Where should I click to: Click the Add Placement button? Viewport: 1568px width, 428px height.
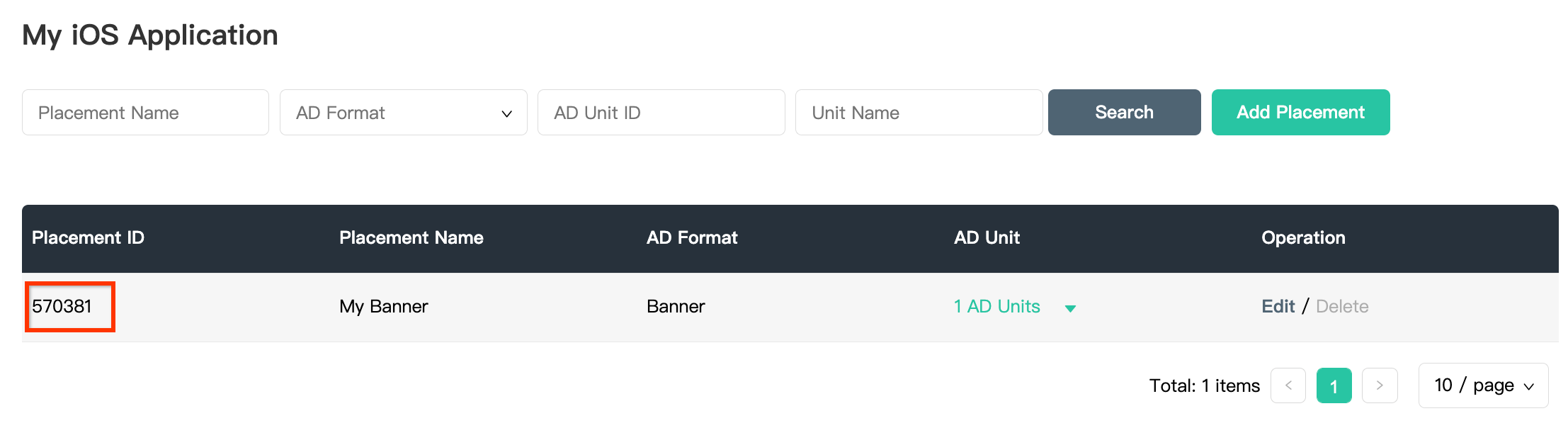(1300, 113)
